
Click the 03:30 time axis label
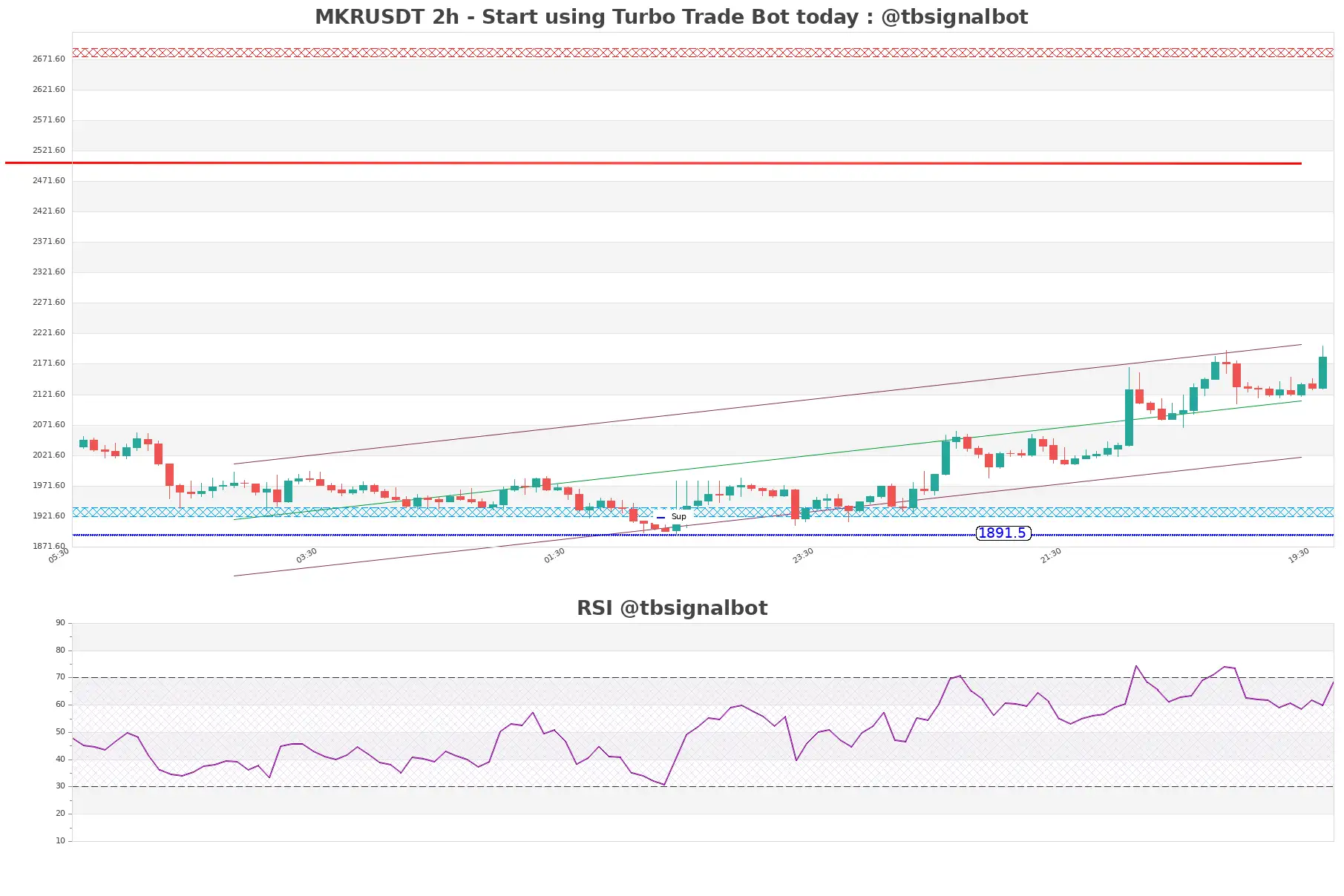click(x=307, y=556)
